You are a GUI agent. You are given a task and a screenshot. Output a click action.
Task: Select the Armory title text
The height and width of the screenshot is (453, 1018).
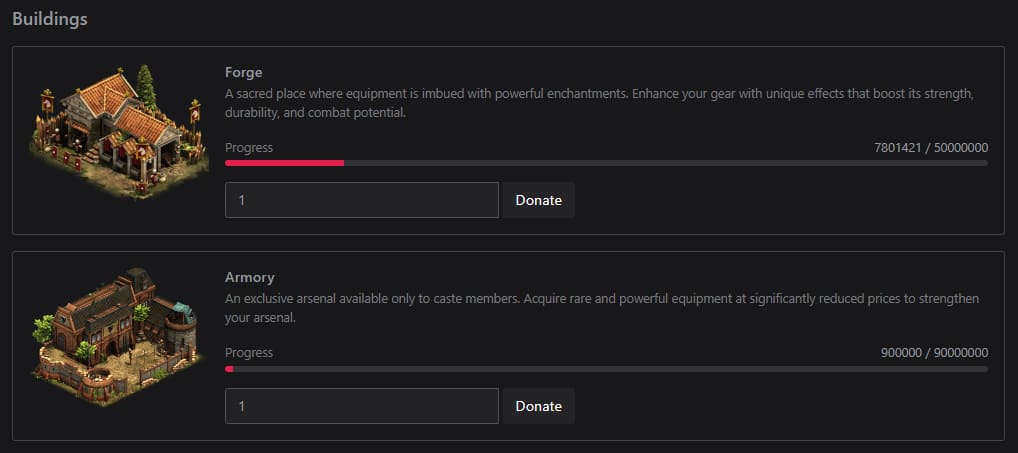click(250, 277)
